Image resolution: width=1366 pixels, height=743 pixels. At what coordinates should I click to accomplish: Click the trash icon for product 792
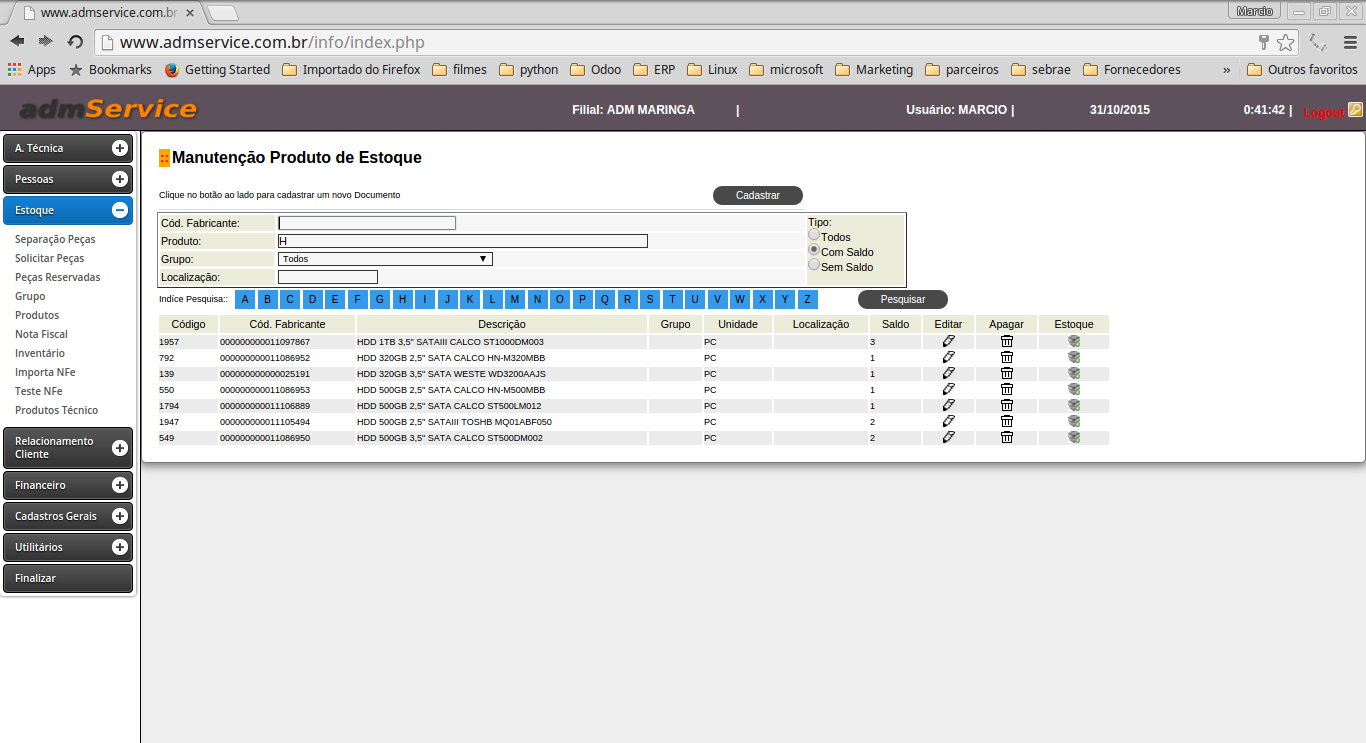coord(1007,357)
